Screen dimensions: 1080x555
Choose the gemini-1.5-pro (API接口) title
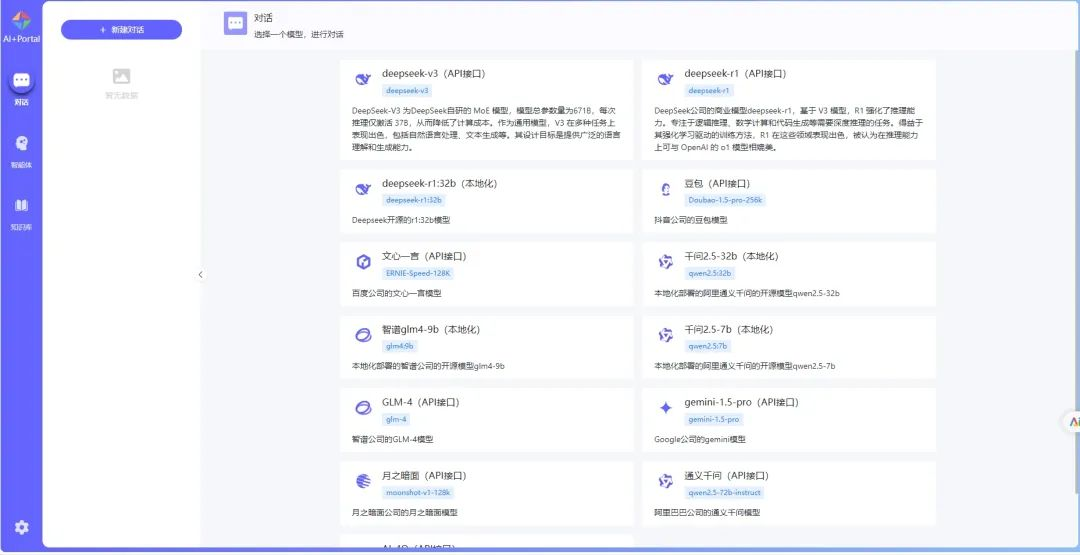tap(742, 401)
